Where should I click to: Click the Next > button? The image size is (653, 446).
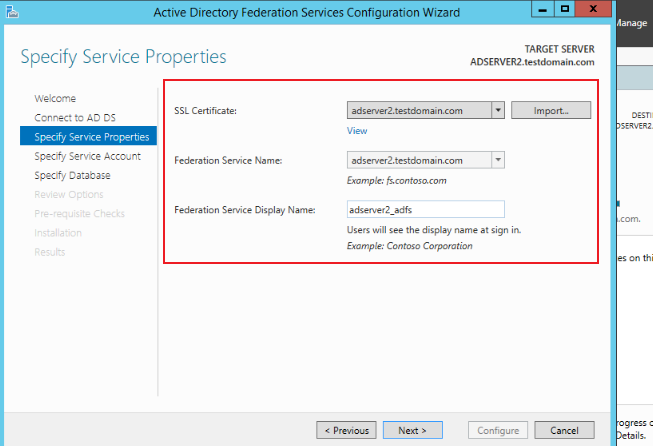[x=413, y=430]
